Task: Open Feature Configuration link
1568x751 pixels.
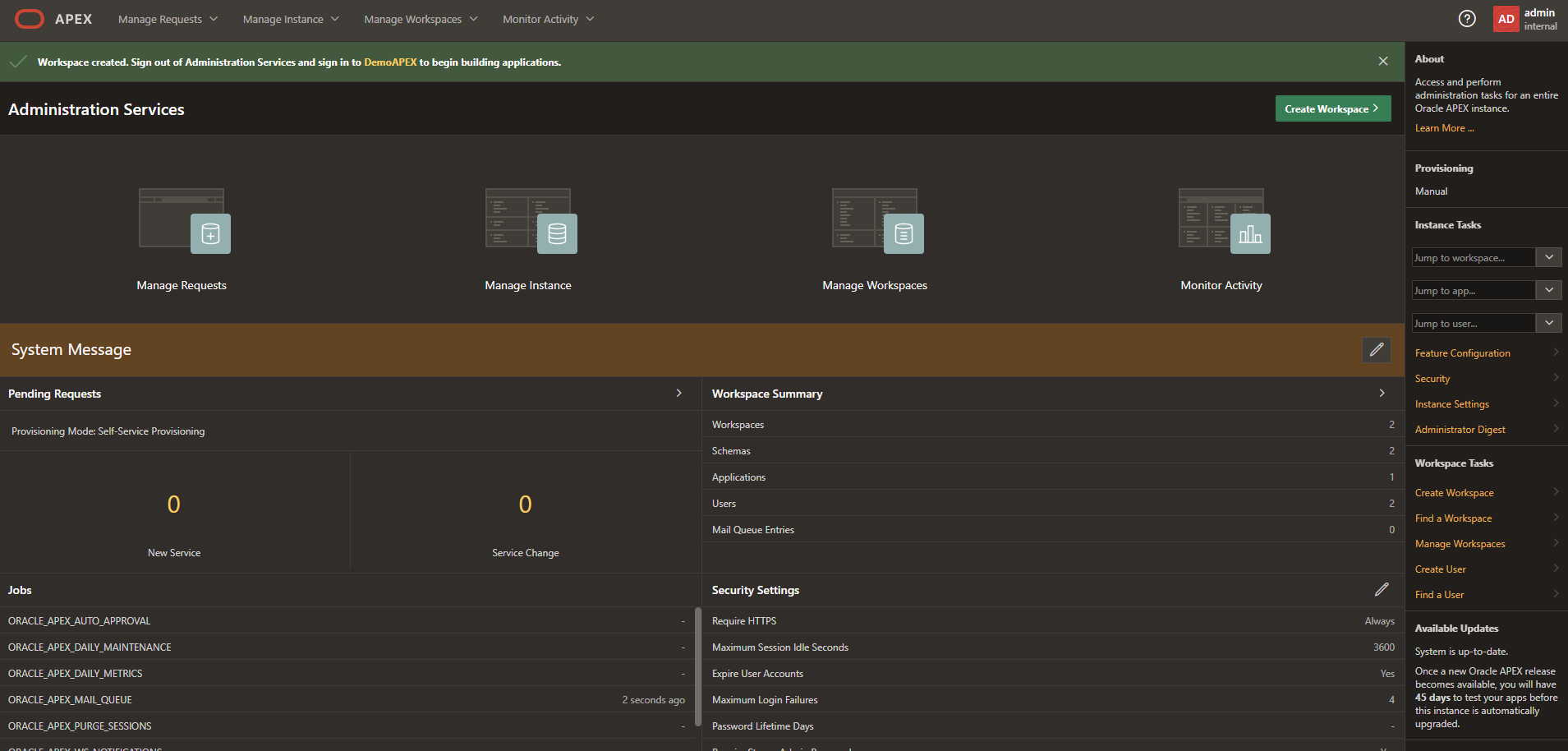Action: point(1462,353)
